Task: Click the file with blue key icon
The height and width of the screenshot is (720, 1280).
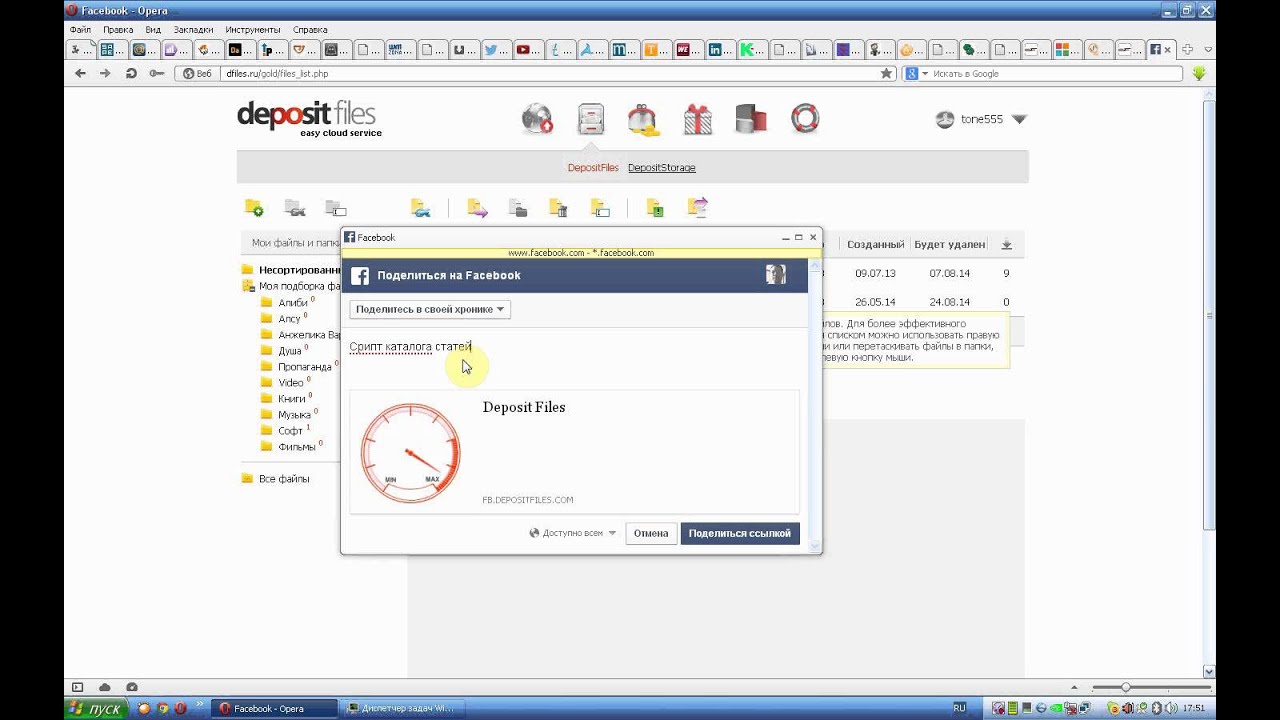Action: click(421, 208)
